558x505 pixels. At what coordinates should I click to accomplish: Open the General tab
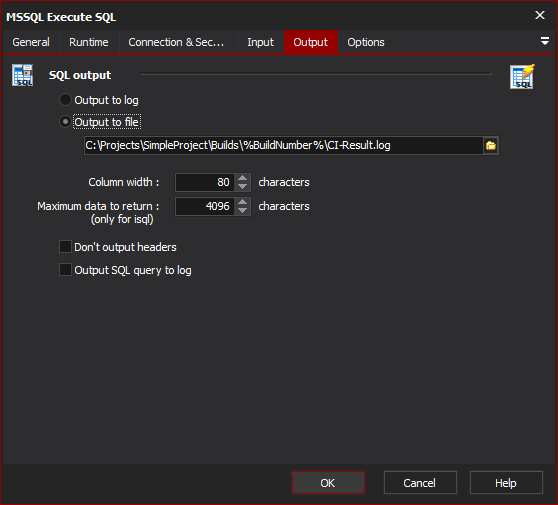[31, 42]
